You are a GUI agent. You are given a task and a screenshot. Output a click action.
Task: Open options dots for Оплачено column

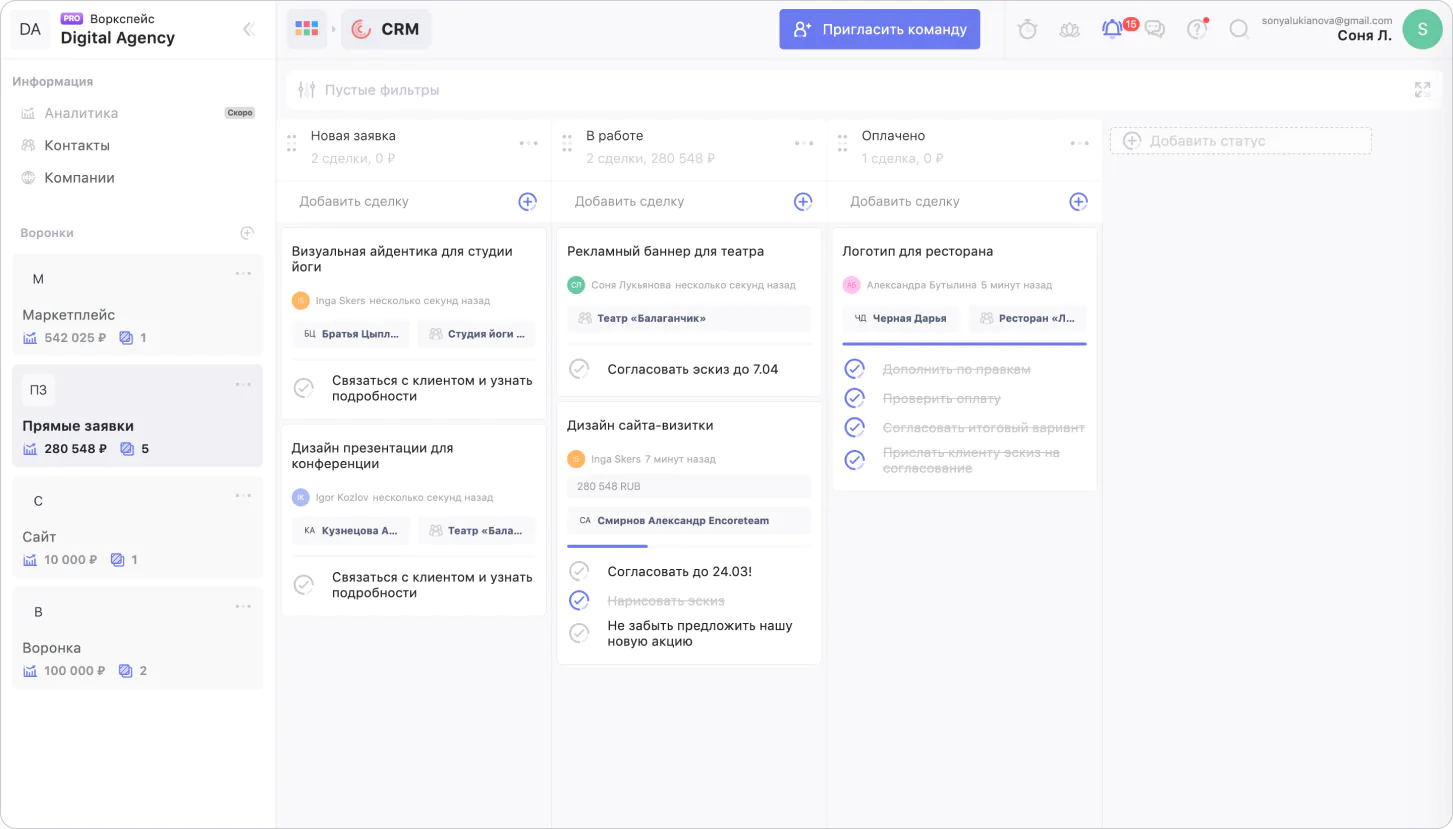click(x=1080, y=143)
